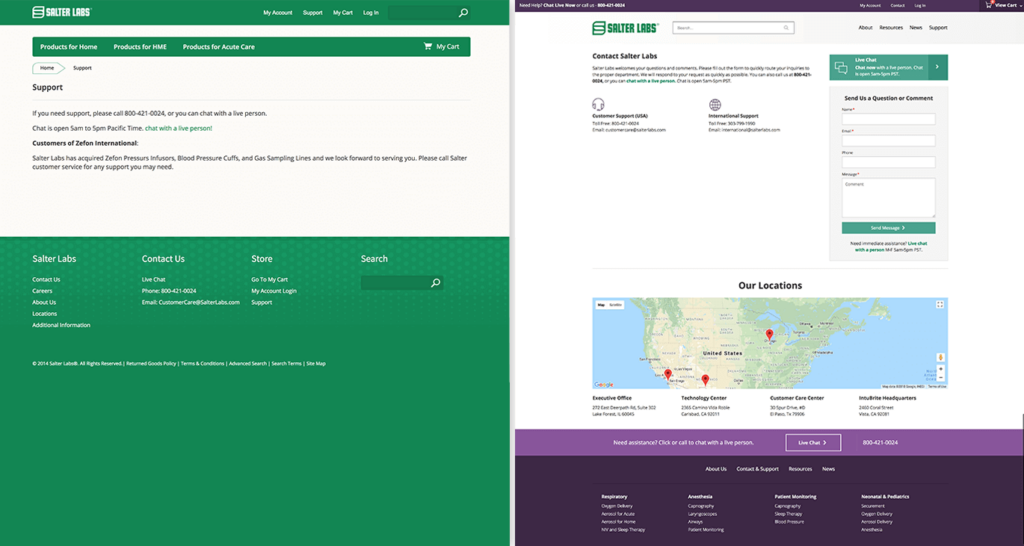Click into the Phone field
This screenshot has width=1024, height=546.
coord(888,162)
